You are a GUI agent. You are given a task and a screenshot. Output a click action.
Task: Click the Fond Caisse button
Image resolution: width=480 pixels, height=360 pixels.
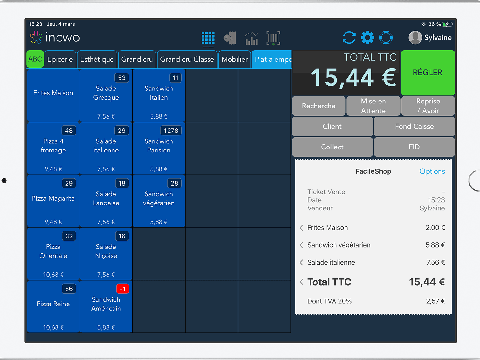(414, 127)
